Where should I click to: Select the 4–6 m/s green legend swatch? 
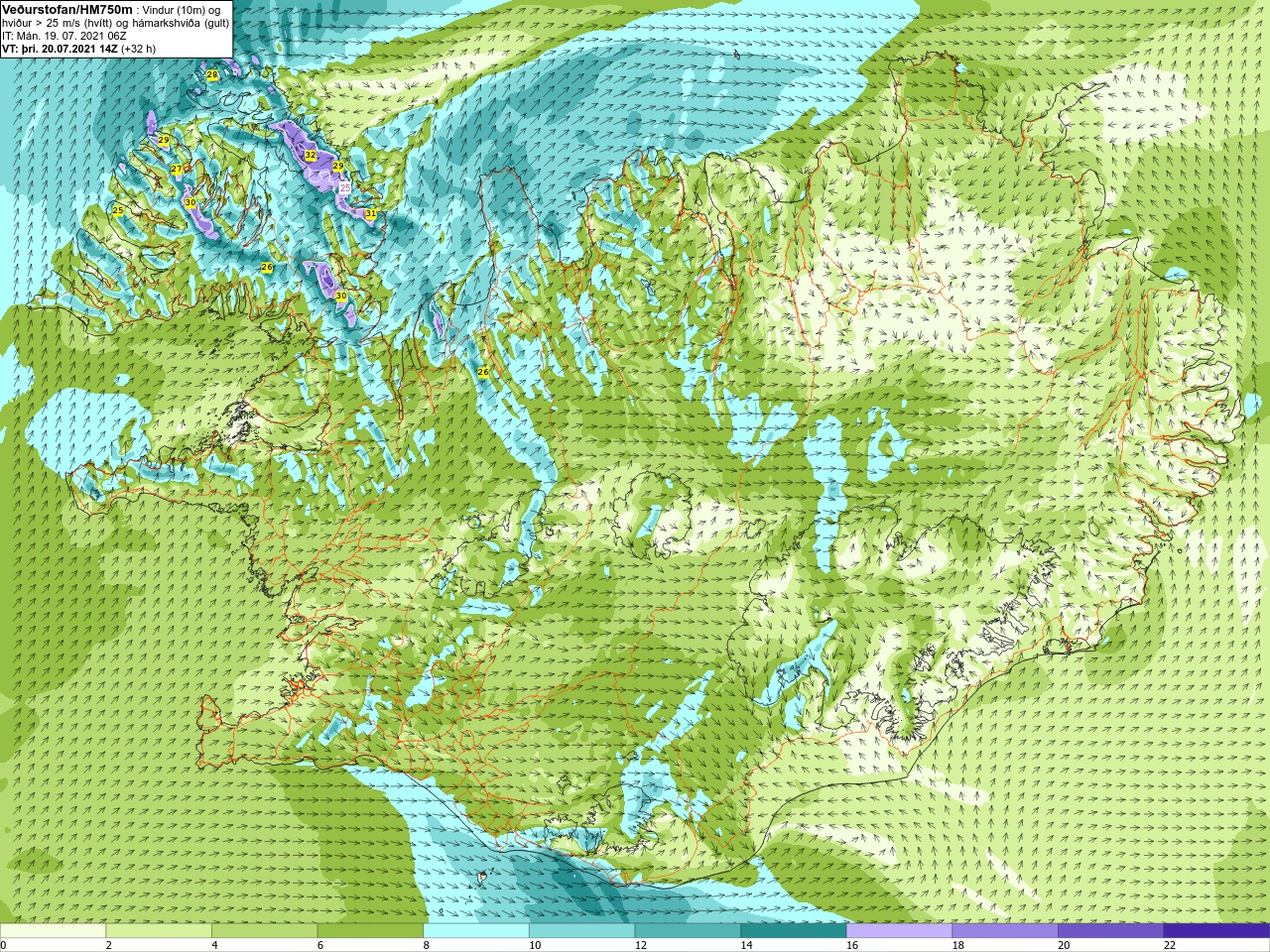point(264,931)
